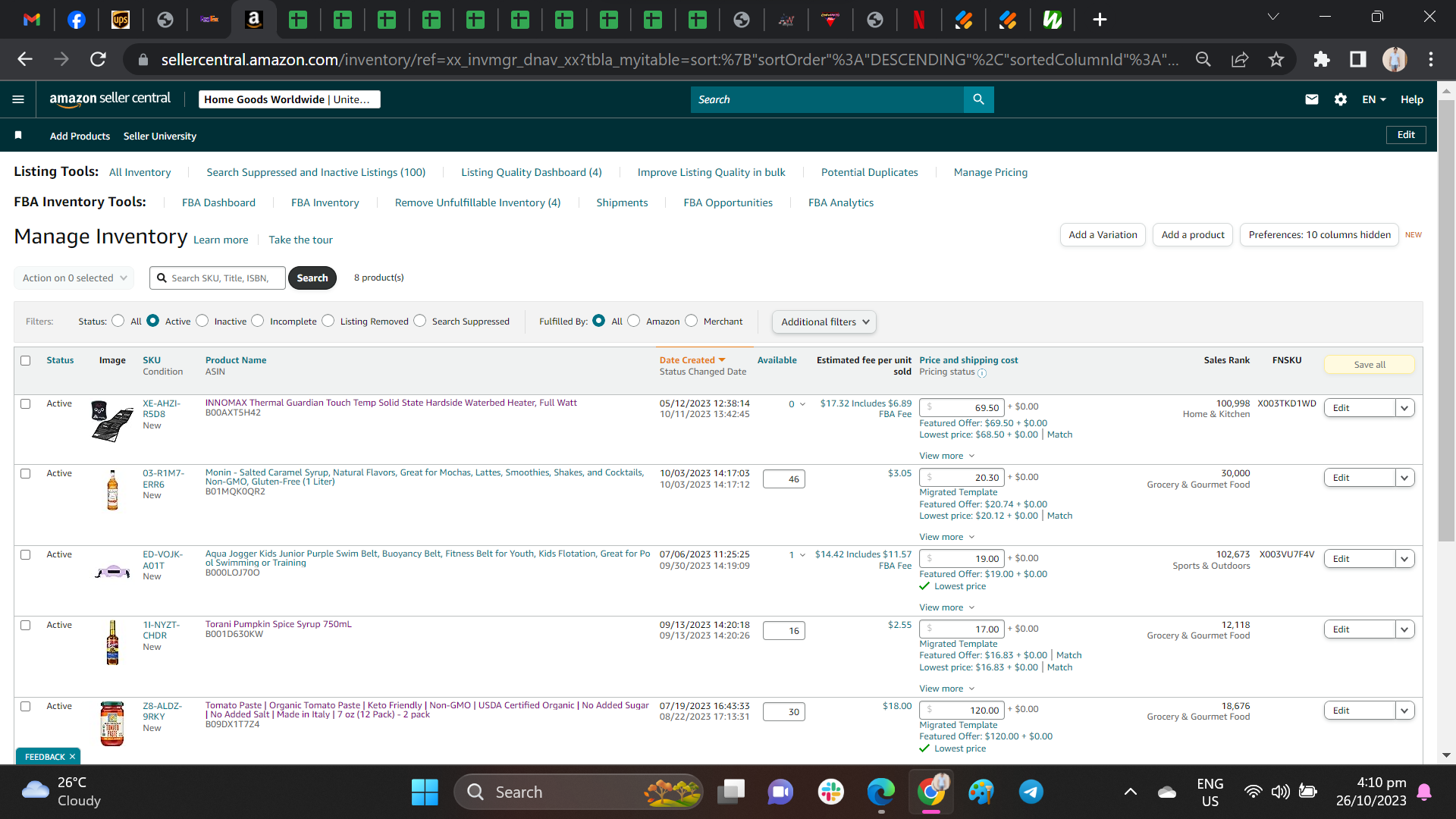Select the Search Suppressed radio button

tap(420, 321)
